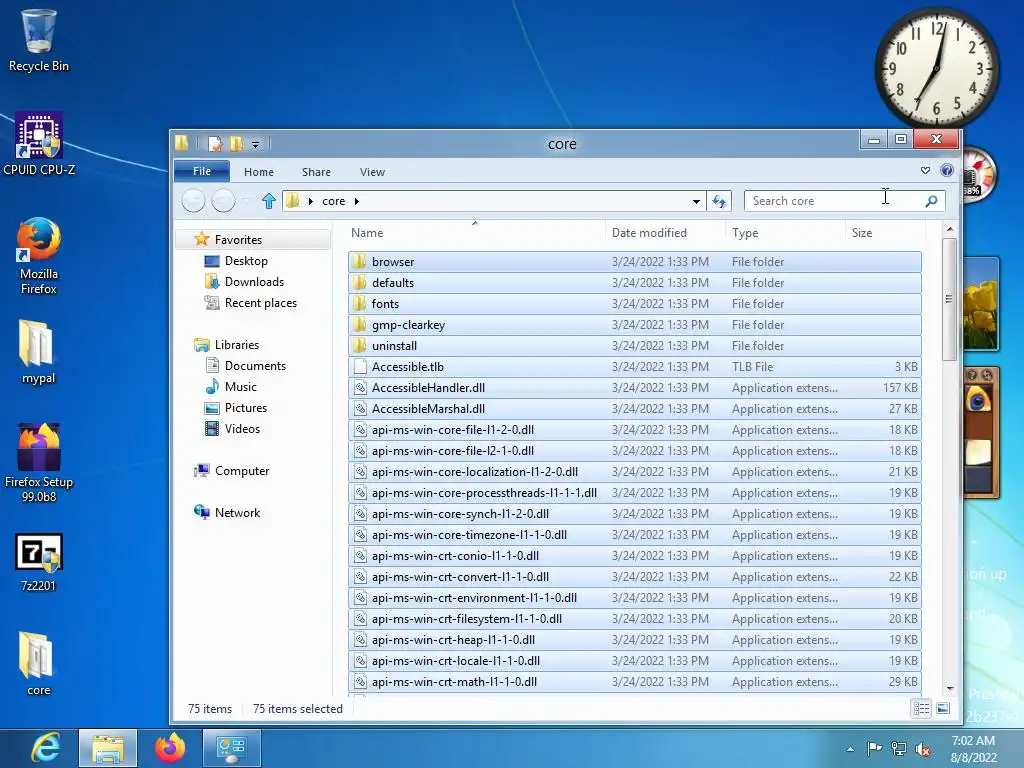Image resolution: width=1024 pixels, height=768 pixels.
Task: Click the search magnifier icon
Action: 932,201
